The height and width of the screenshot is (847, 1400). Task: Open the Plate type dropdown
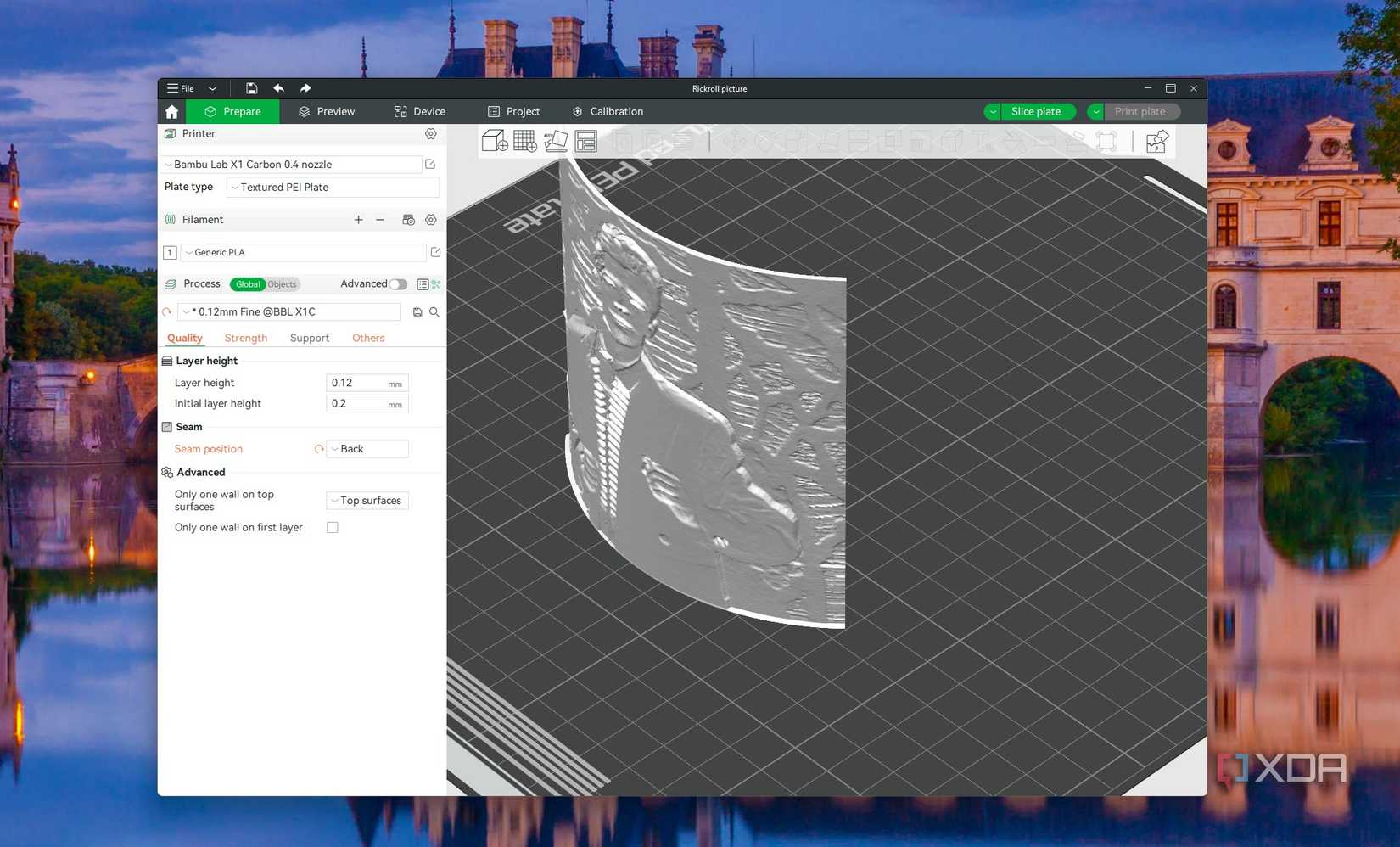333,188
